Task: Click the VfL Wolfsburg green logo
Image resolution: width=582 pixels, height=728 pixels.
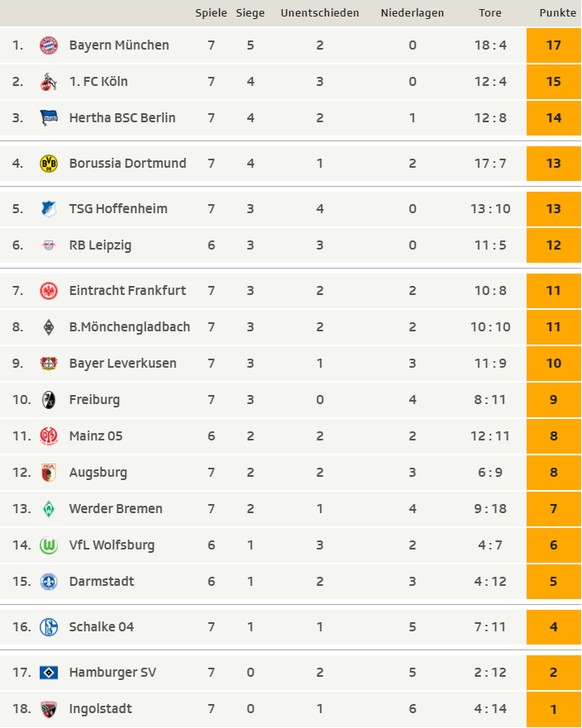Action: pyautogui.click(x=49, y=545)
